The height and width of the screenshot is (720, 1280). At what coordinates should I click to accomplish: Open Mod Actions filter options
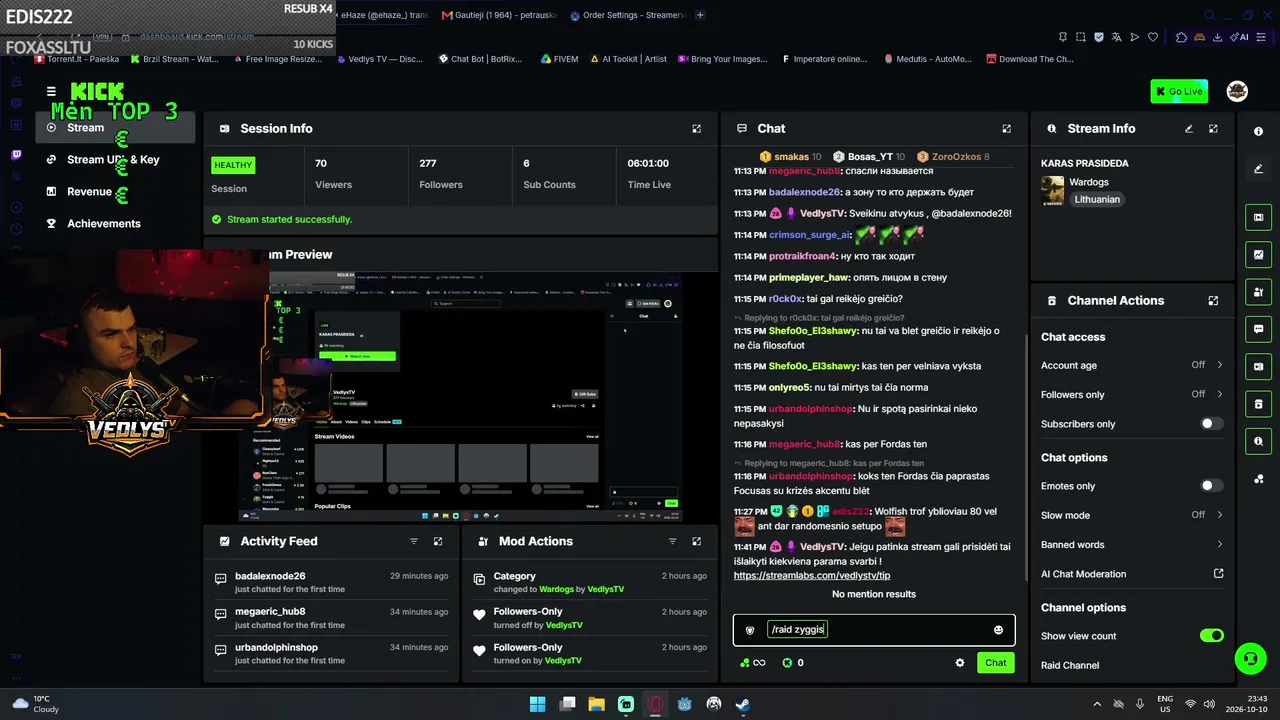pos(672,541)
